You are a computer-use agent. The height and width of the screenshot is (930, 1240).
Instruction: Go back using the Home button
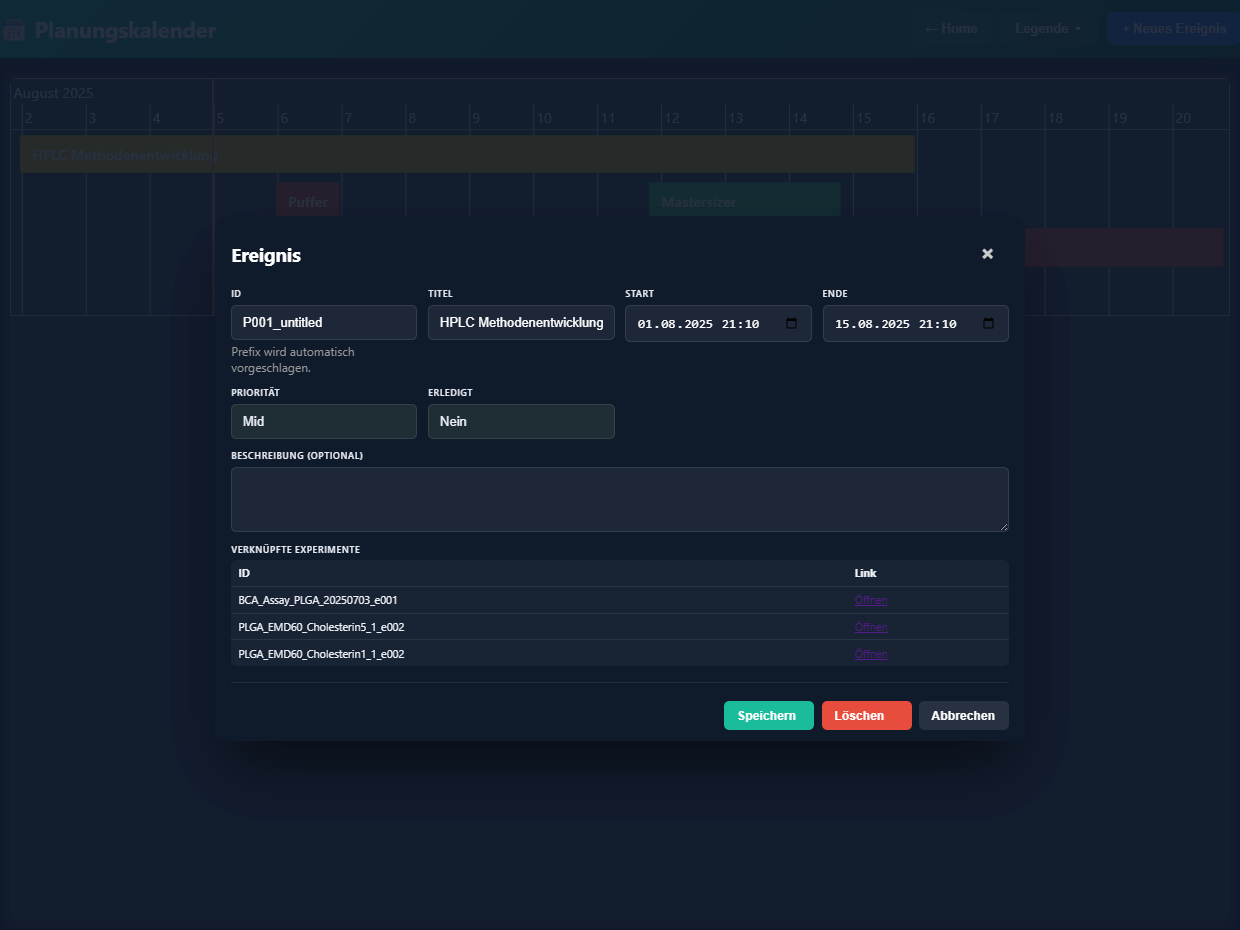coord(950,29)
